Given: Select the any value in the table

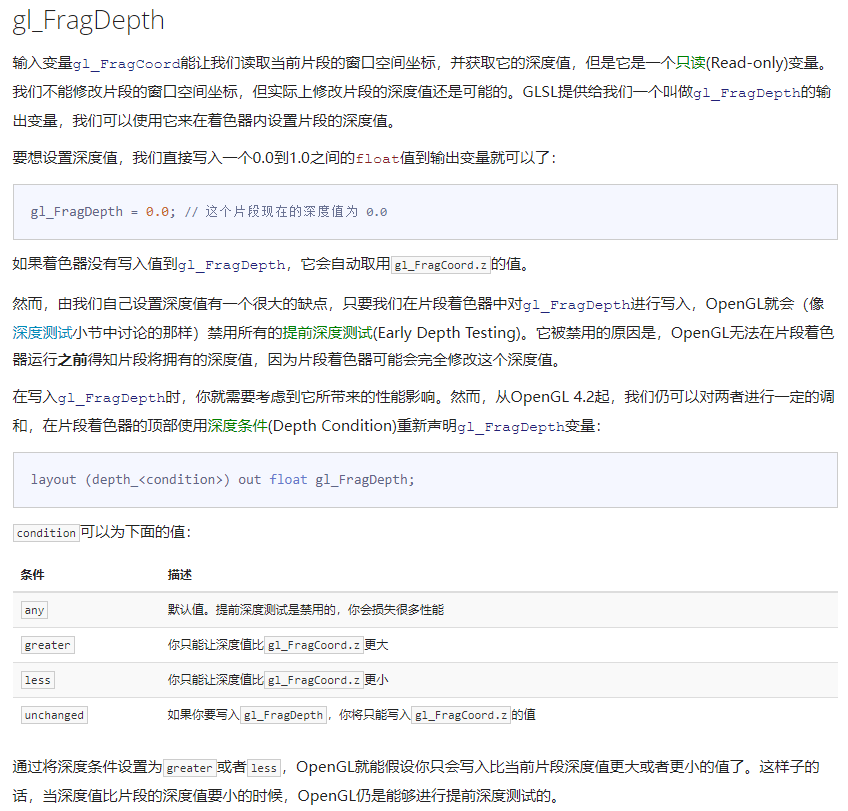Looking at the screenshot, I should point(33,609).
